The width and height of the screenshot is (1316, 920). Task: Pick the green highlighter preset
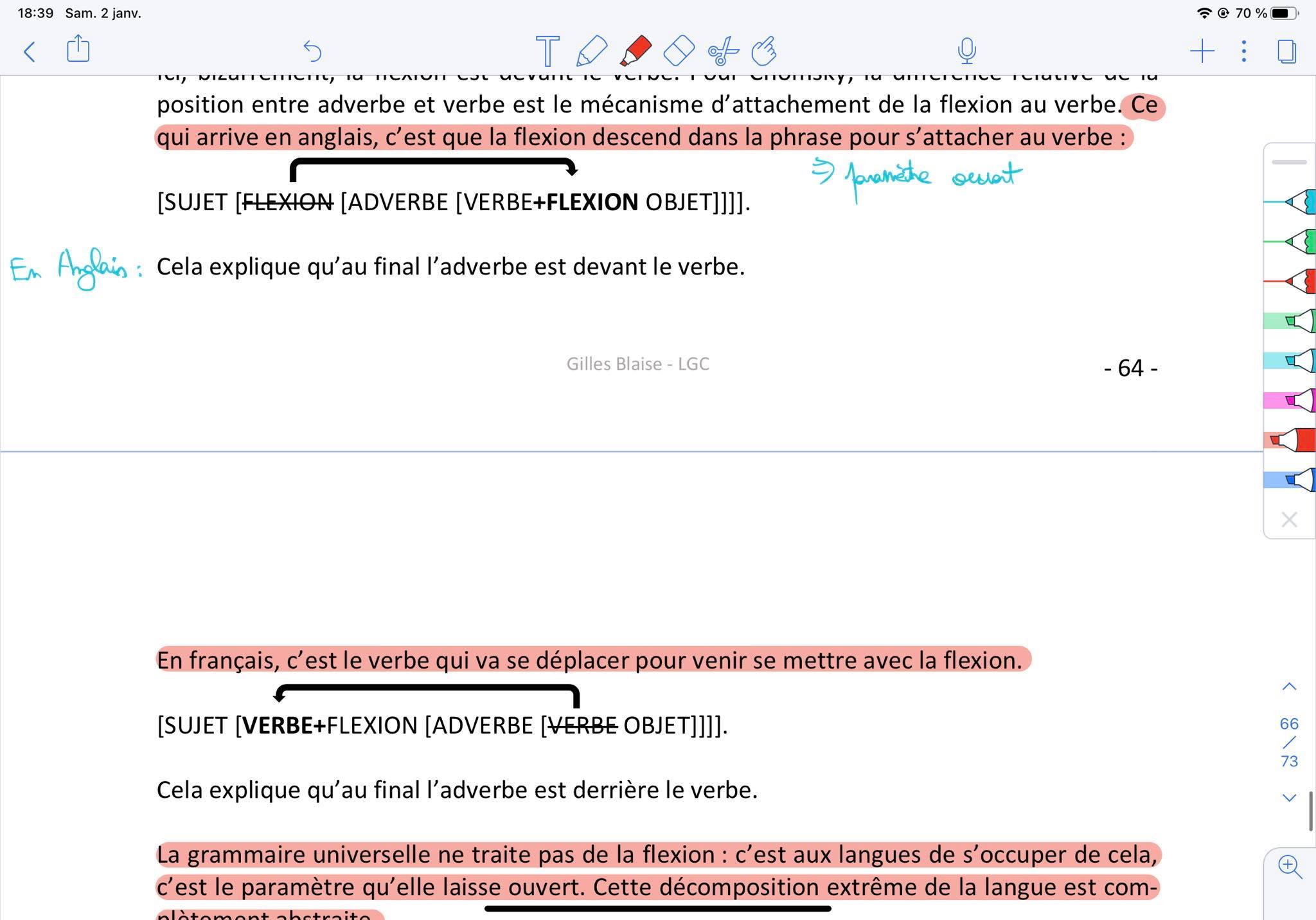[x=1290, y=321]
